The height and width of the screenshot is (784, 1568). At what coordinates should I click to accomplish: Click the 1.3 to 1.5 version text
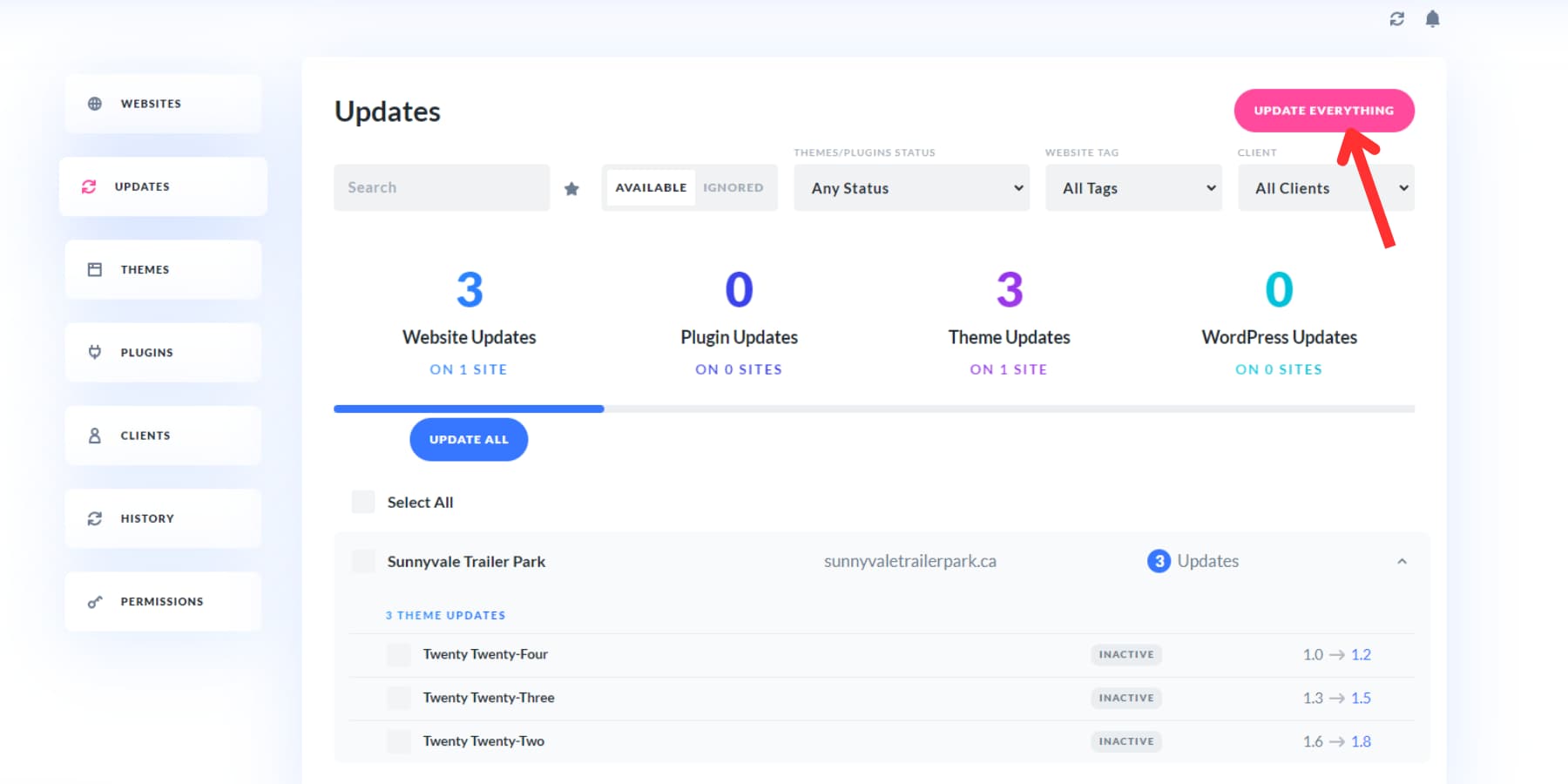coord(1337,699)
